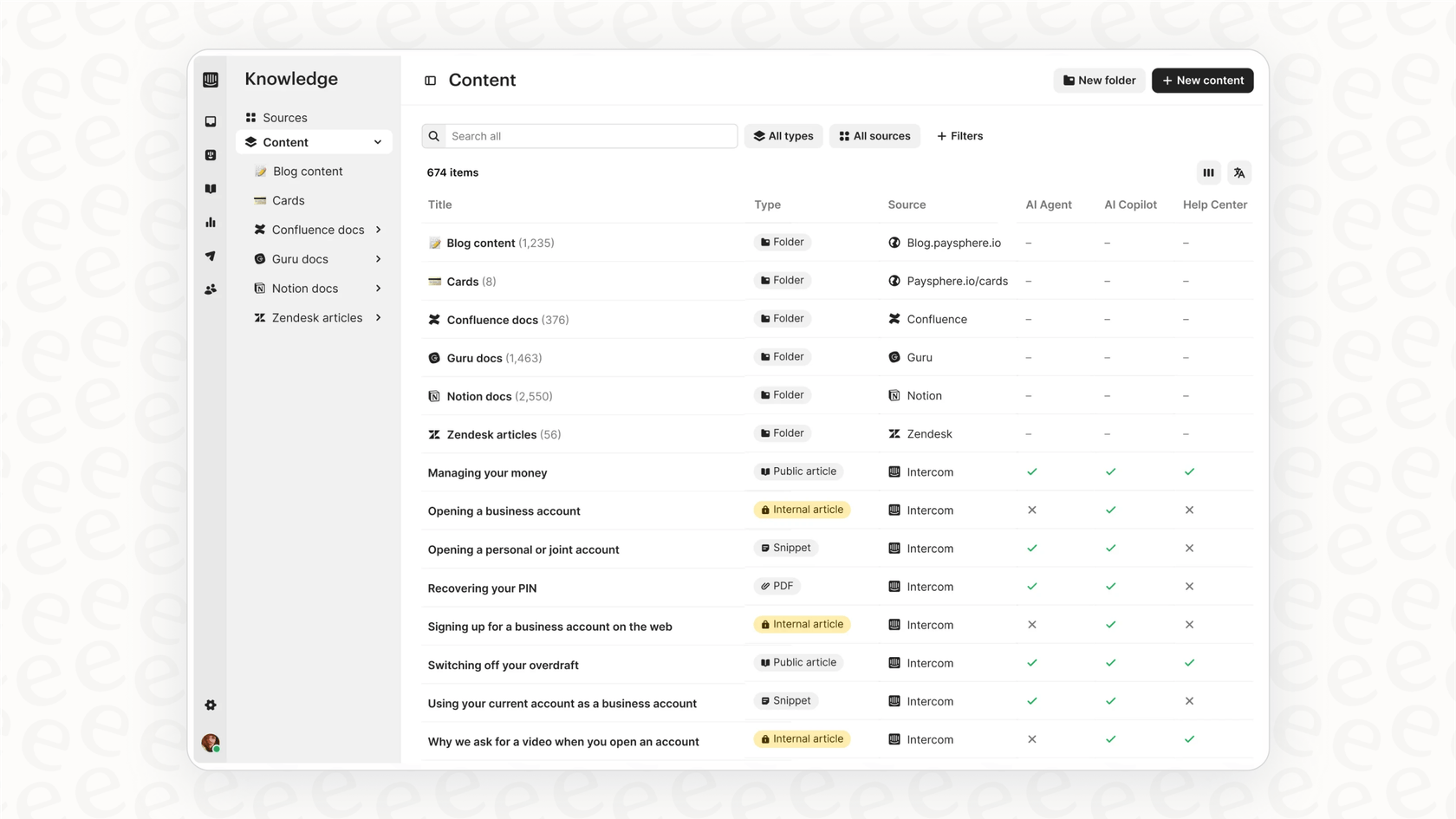Click the translate languages icon
The width and height of the screenshot is (1456, 819).
[x=1239, y=172]
